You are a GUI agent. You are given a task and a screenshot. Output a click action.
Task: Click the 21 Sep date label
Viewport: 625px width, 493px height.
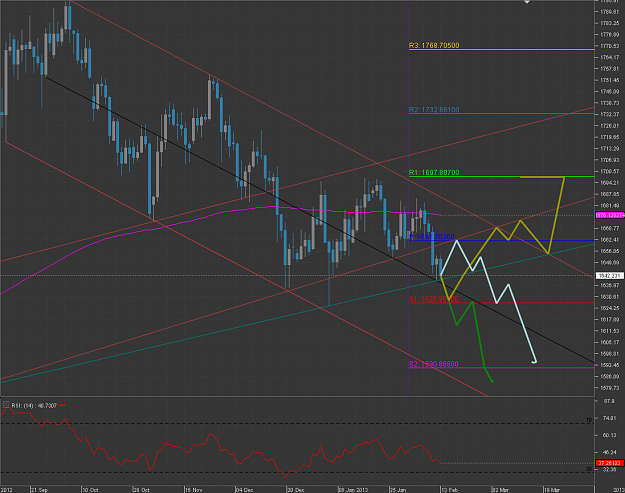39,490
